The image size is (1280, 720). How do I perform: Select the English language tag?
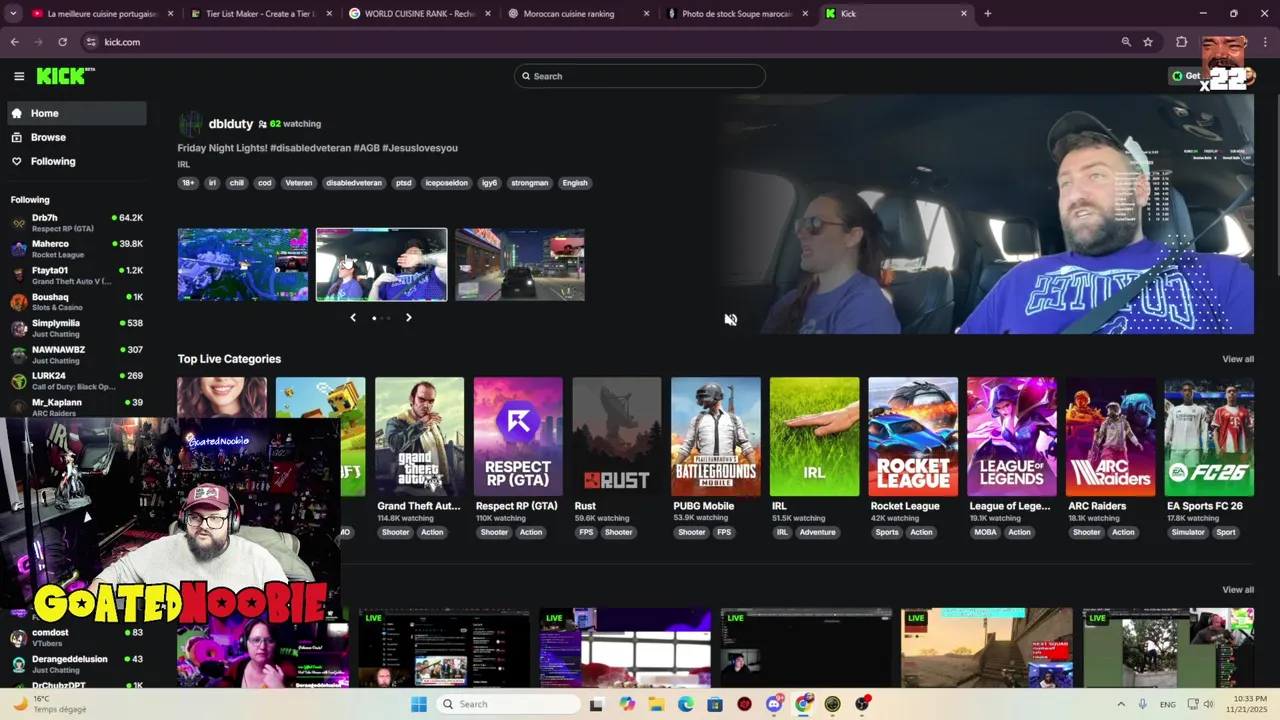(575, 183)
